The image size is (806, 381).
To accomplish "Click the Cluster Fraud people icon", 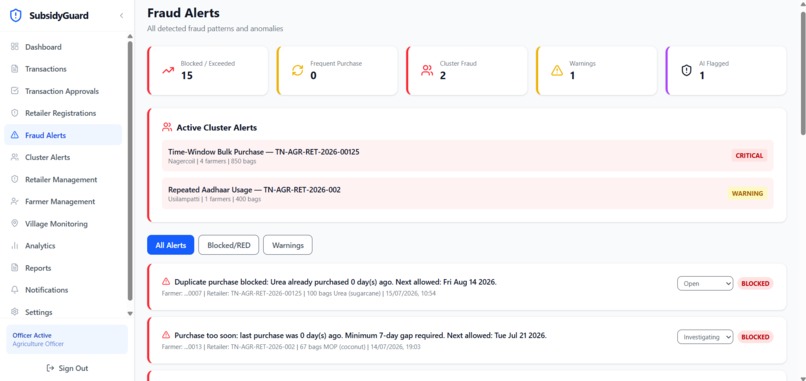I will point(427,70).
